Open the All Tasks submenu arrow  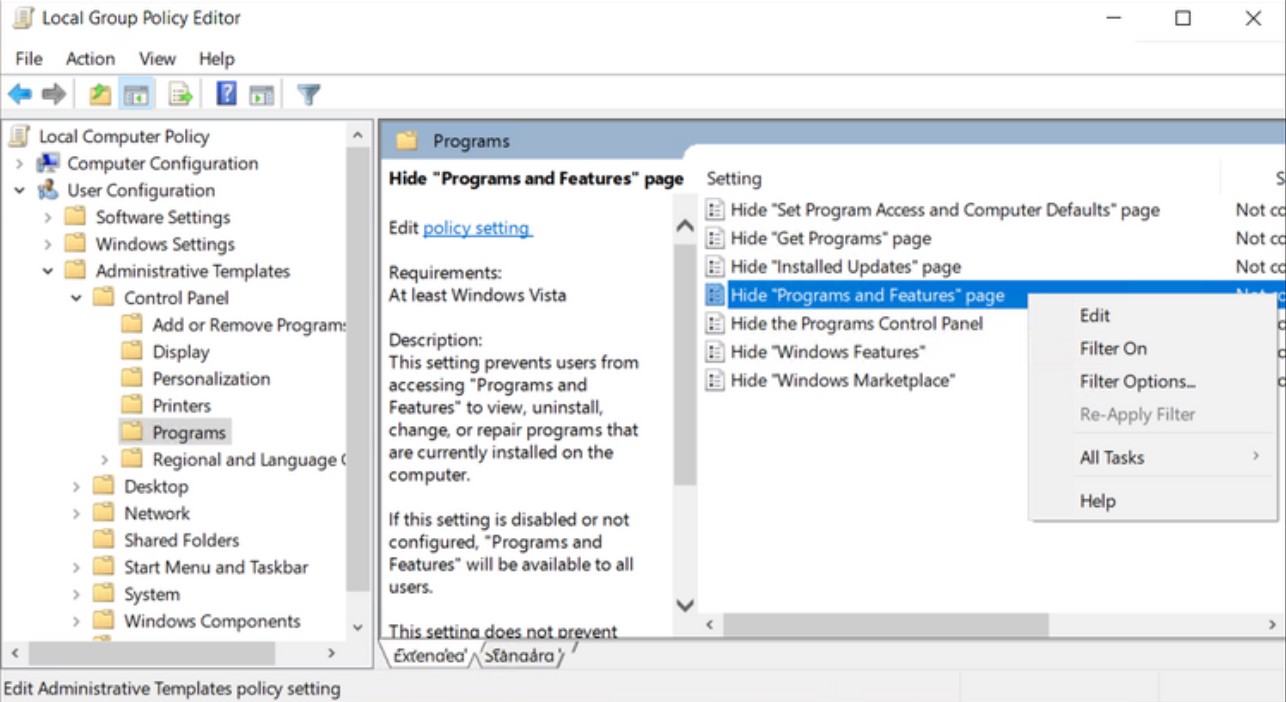click(1256, 457)
